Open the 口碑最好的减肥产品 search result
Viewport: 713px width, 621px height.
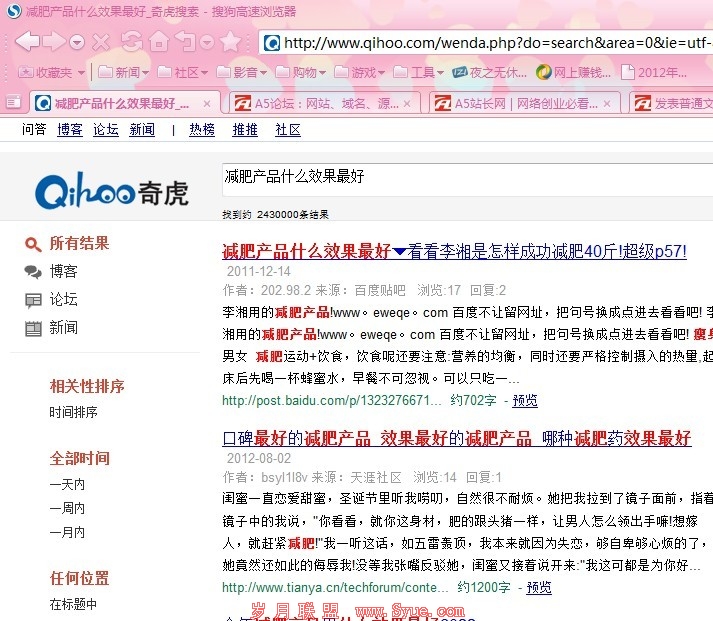(456, 438)
